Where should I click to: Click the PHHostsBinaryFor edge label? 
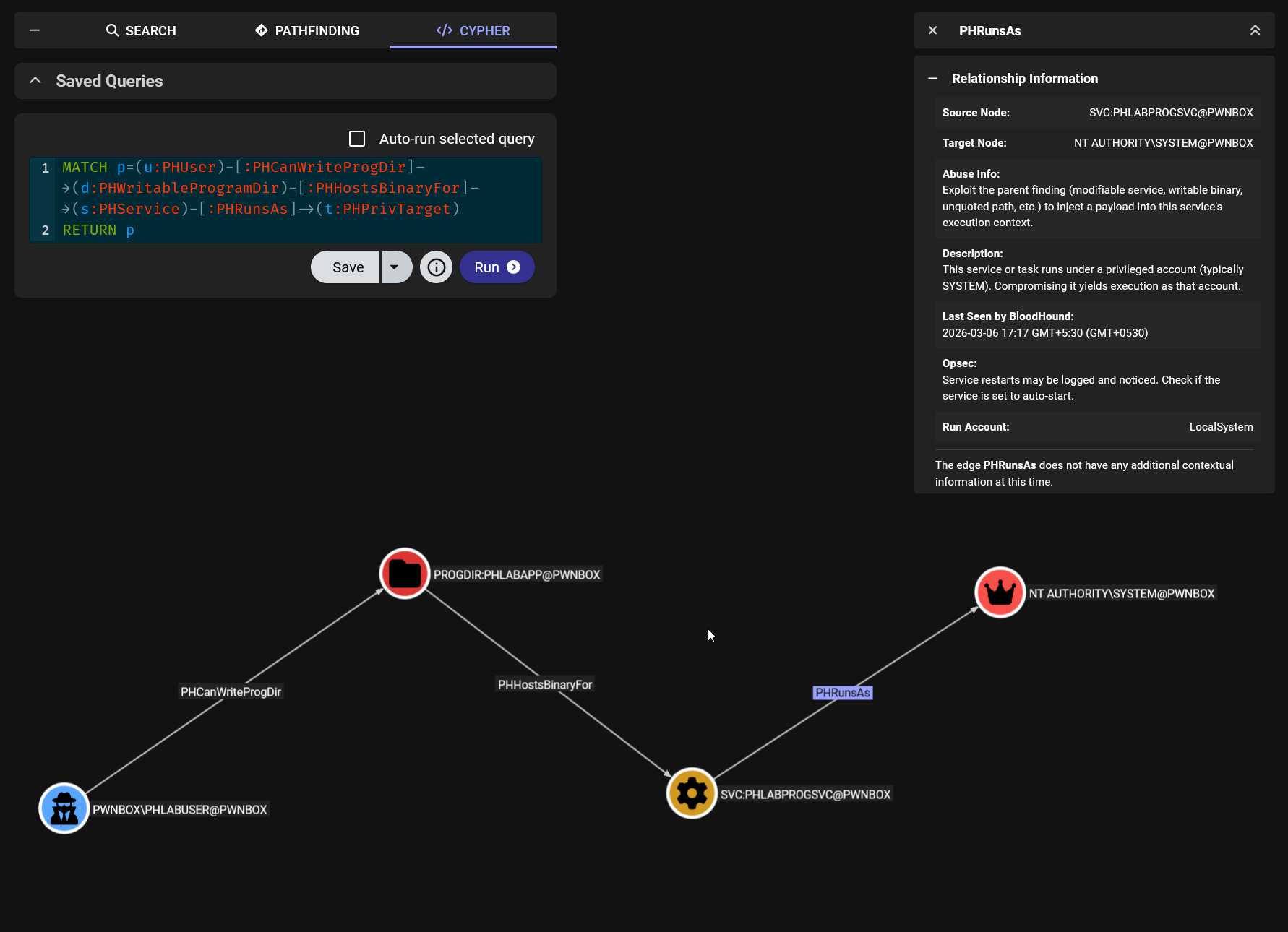[x=544, y=685]
